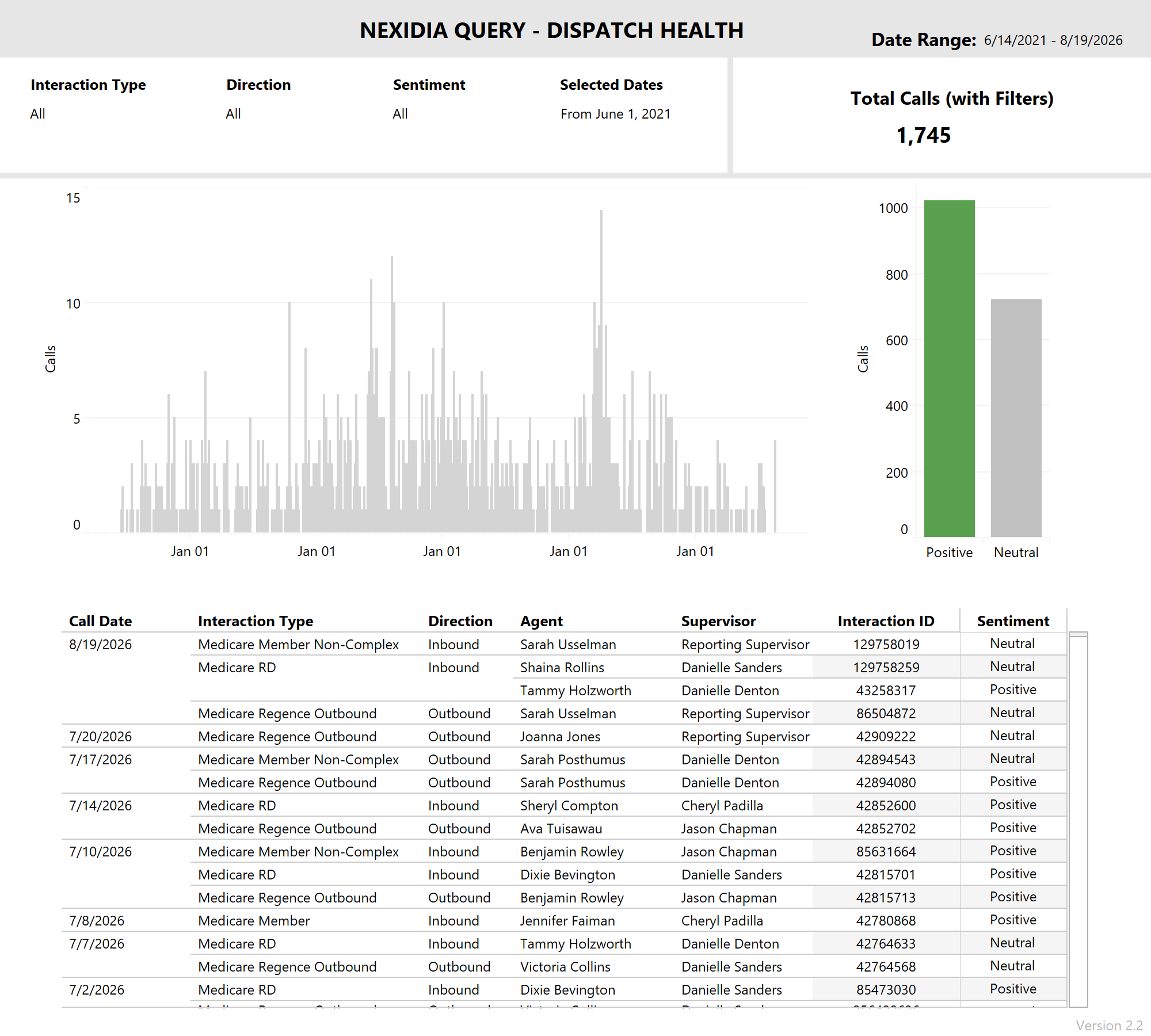Click supervisor Cheryl Padilla in 7/8/2026 row
The width and height of the screenshot is (1151, 1036).
pos(722,920)
